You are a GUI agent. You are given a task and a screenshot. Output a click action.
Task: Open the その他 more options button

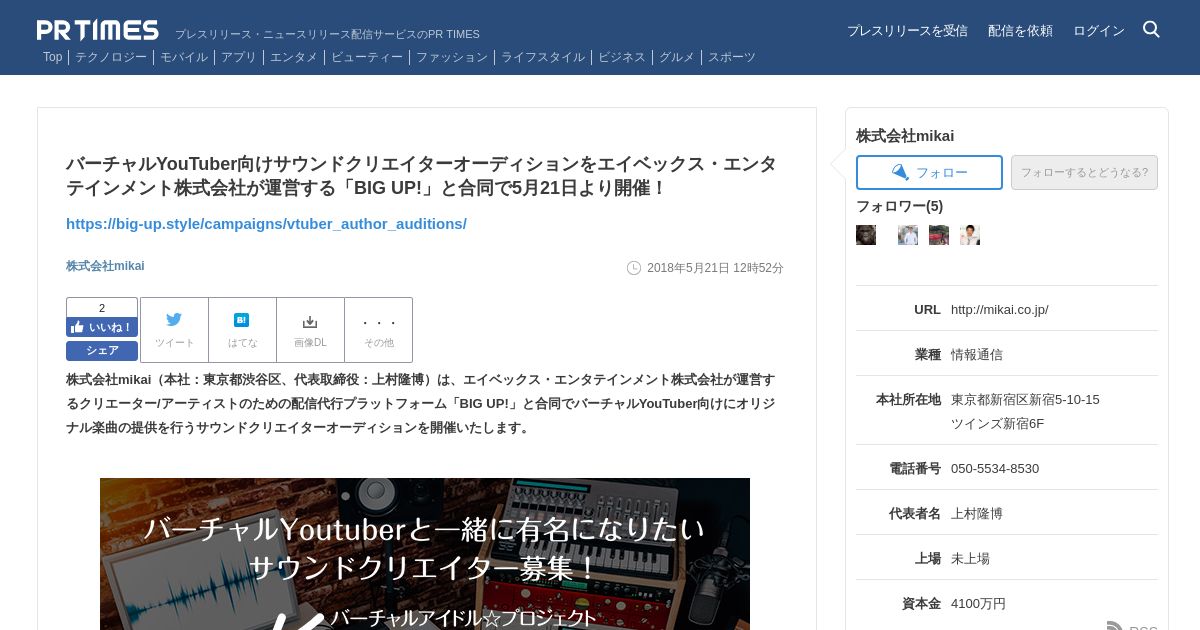pos(378,329)
